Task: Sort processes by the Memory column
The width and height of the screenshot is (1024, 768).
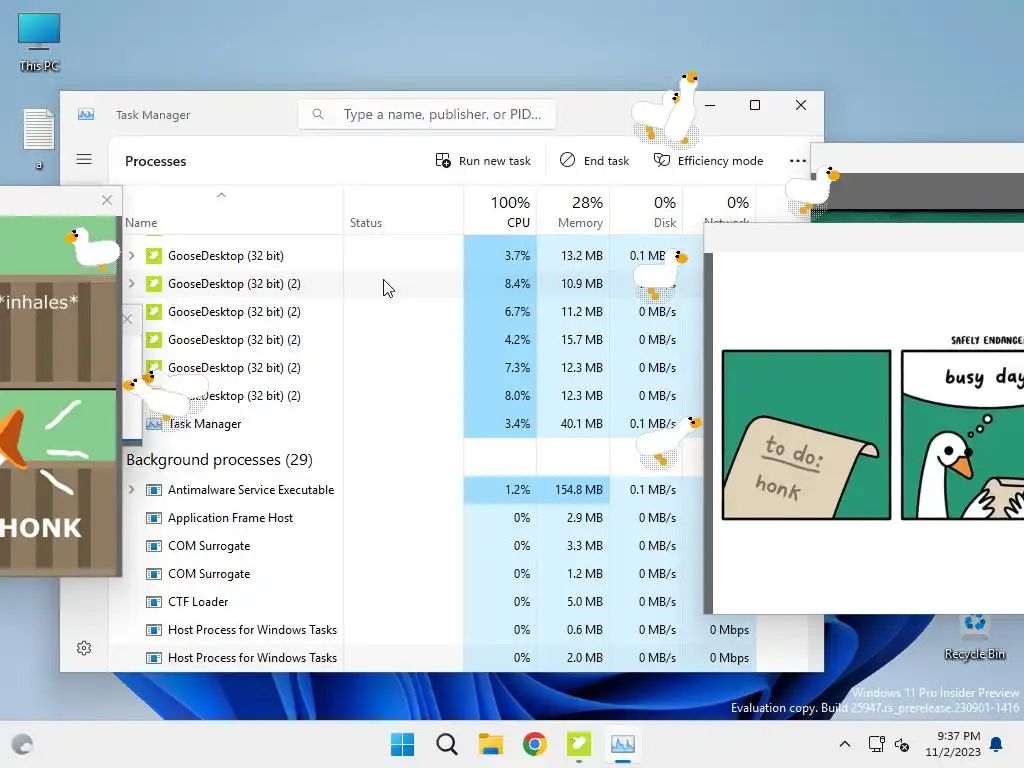Action: click(573, 211)
